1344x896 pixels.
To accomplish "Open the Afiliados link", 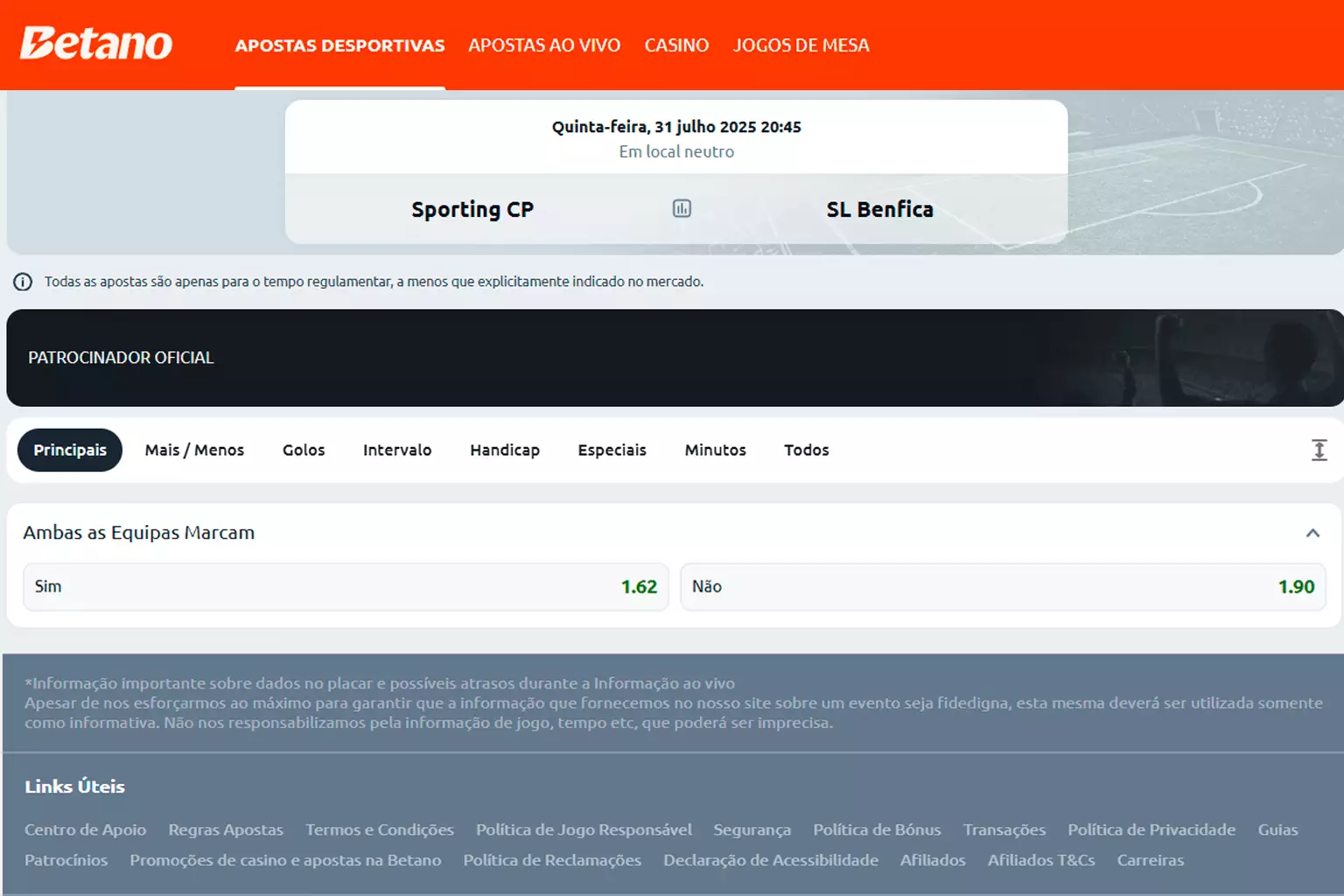I will (x=933, y=860).
